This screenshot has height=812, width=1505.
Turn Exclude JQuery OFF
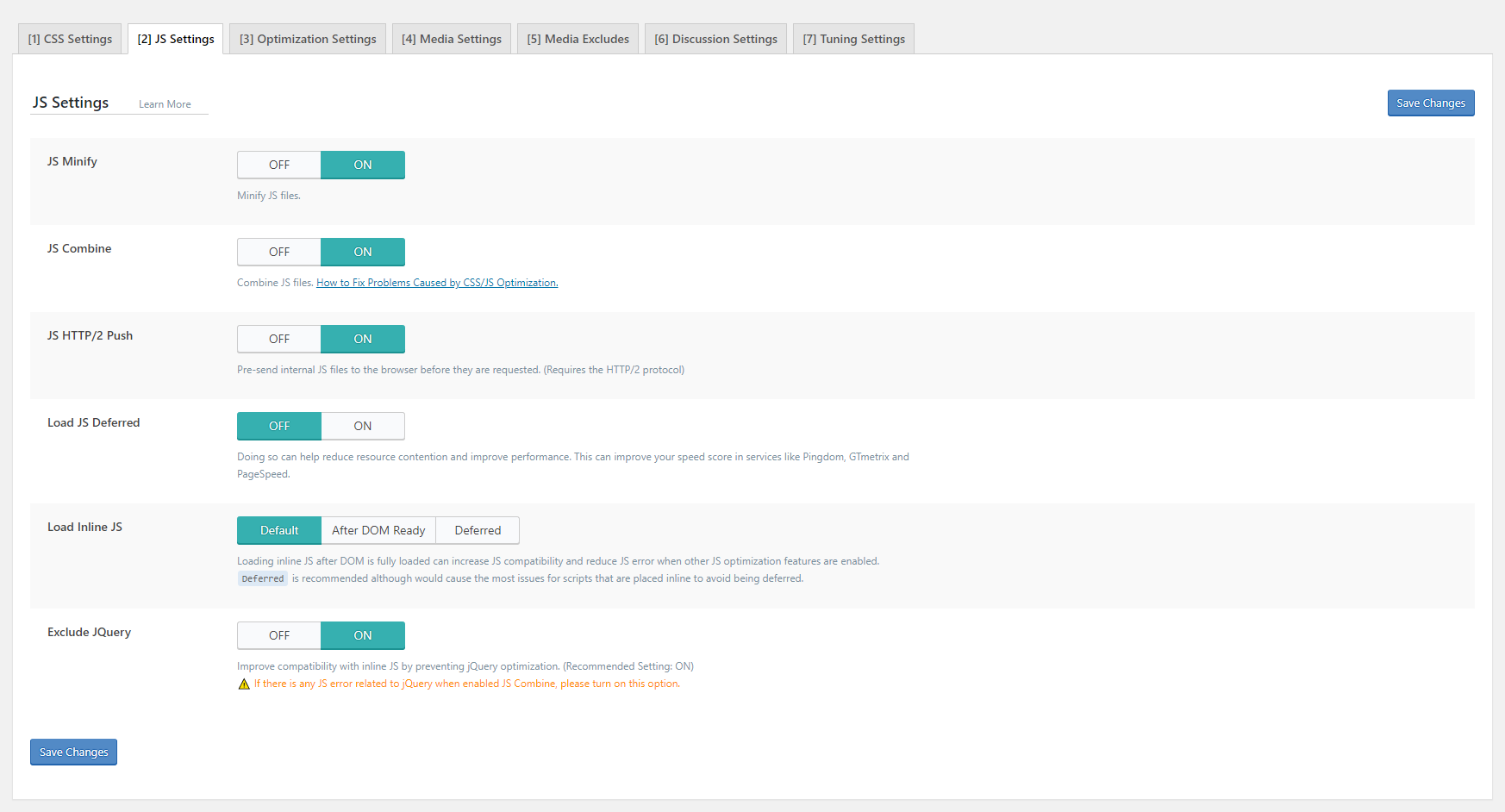[x=279, y=635]
